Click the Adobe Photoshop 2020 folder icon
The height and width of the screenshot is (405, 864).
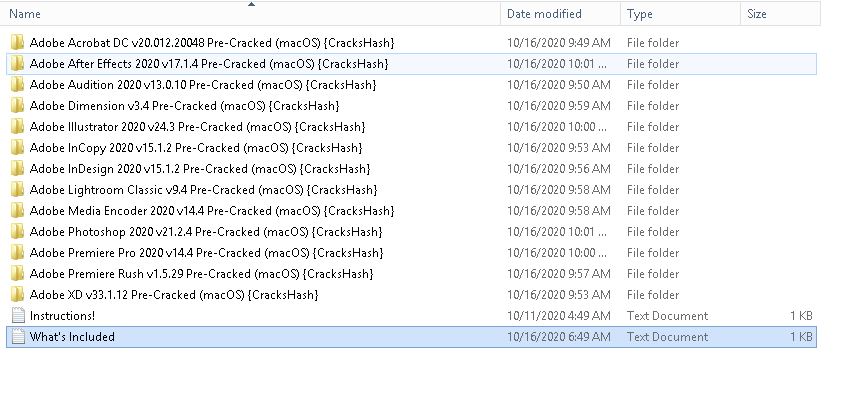click(17, 232)
